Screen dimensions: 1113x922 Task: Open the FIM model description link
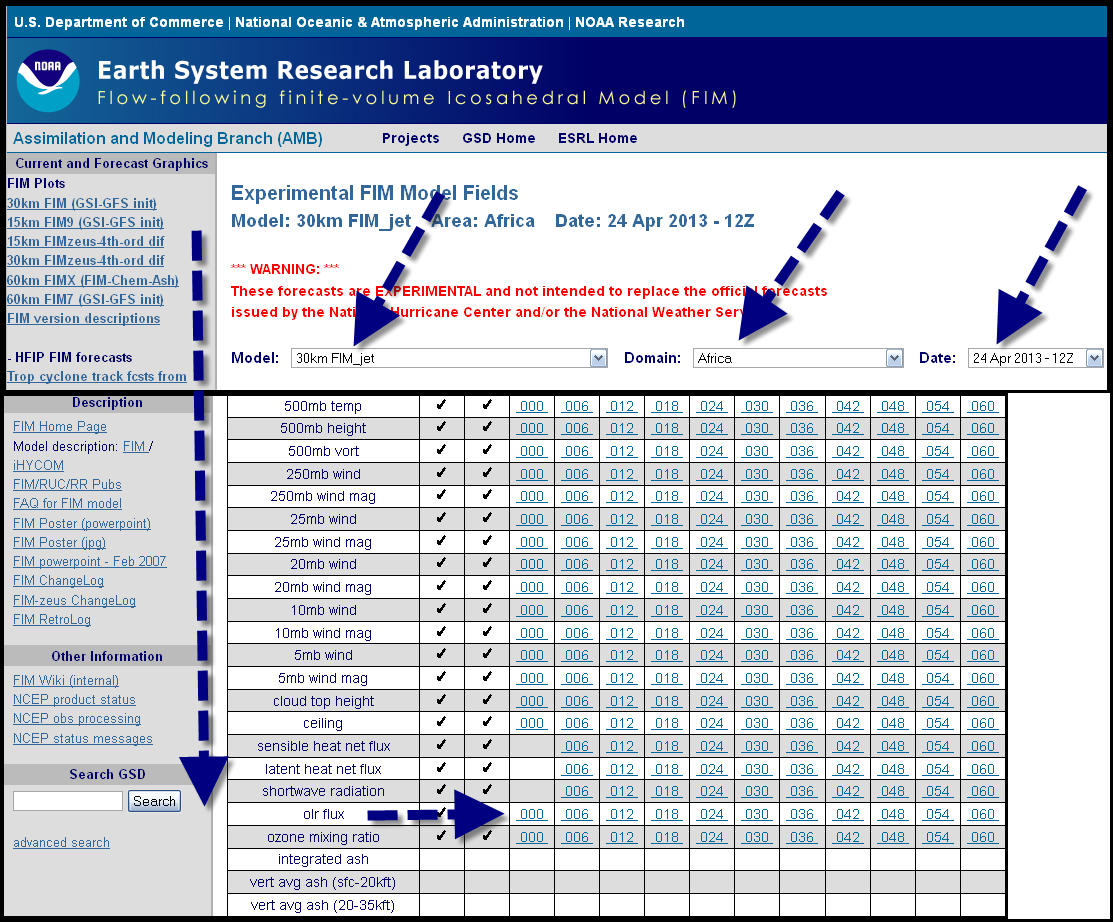135,446
